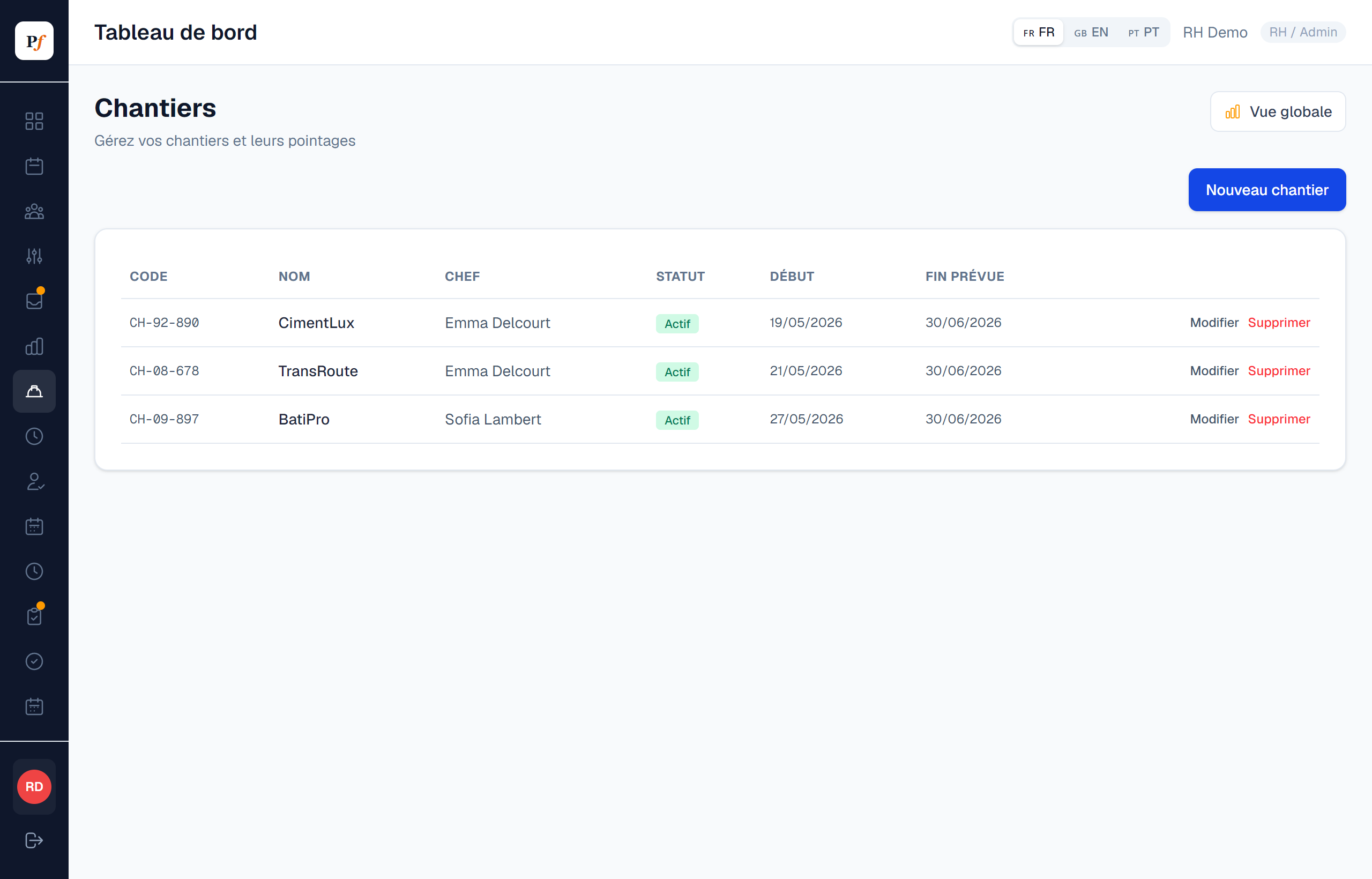
Task: Click the Chantiers page heading
Action: coord(155,108)
